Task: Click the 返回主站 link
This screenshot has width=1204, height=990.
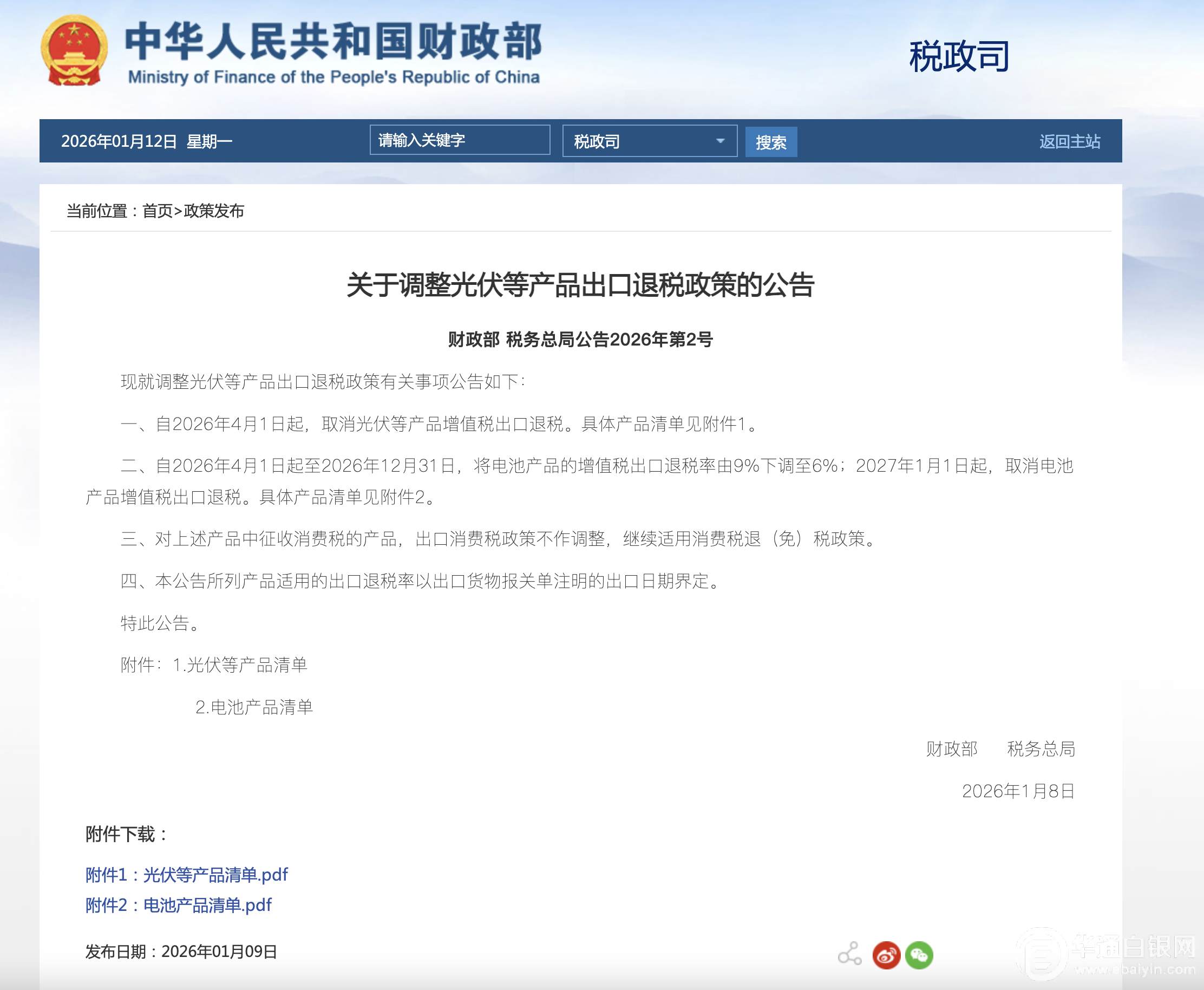Action: (1069, 141)
